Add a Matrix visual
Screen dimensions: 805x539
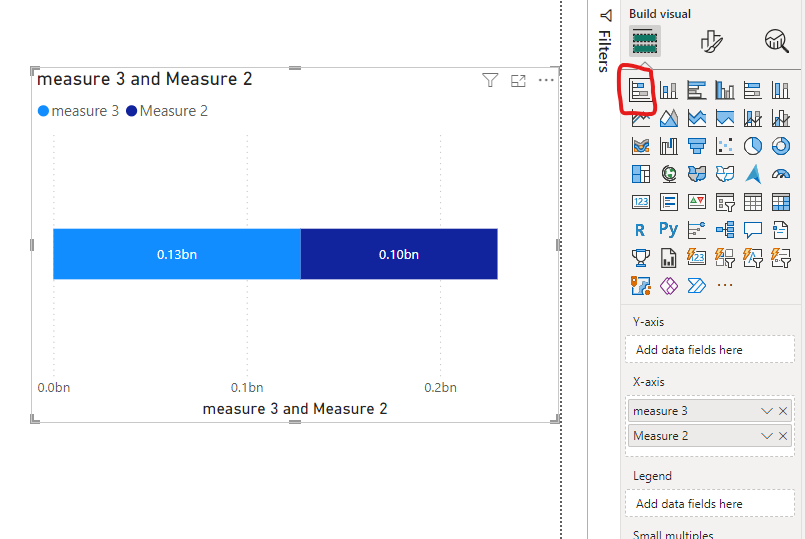[781, 202]
